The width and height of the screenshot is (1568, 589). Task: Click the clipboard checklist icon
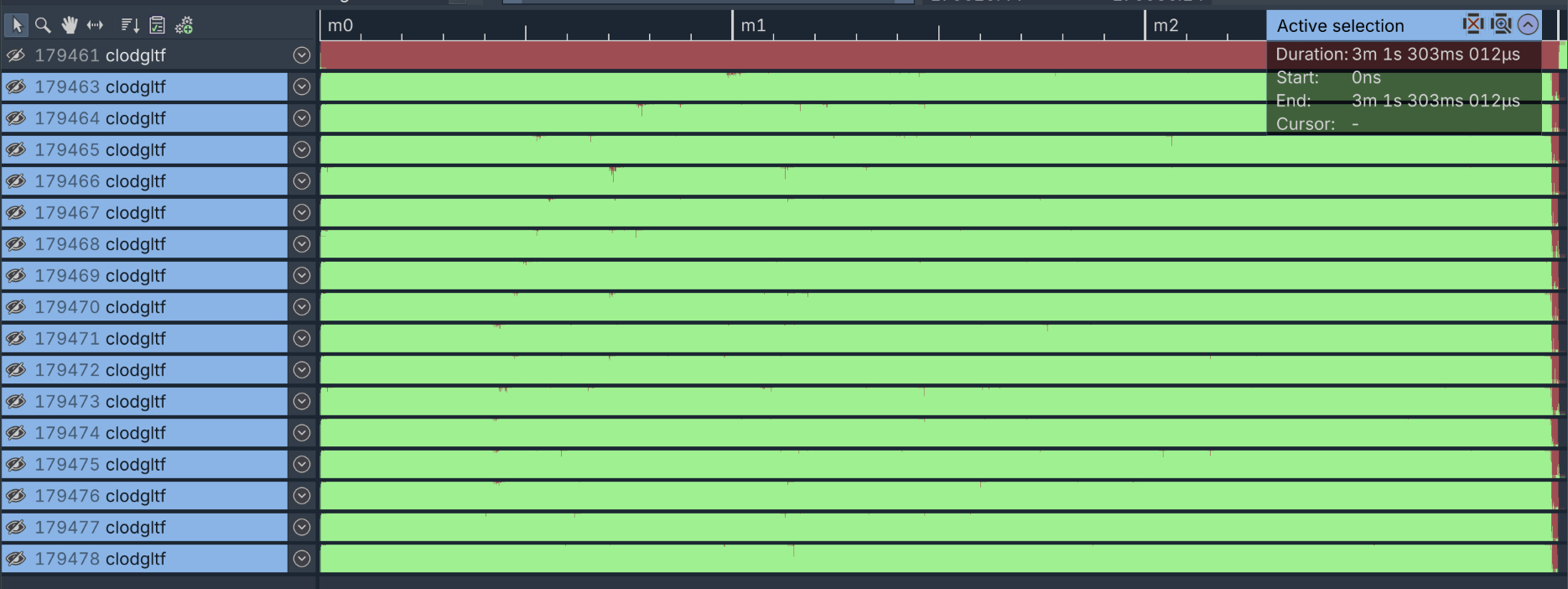pos(157,25)
